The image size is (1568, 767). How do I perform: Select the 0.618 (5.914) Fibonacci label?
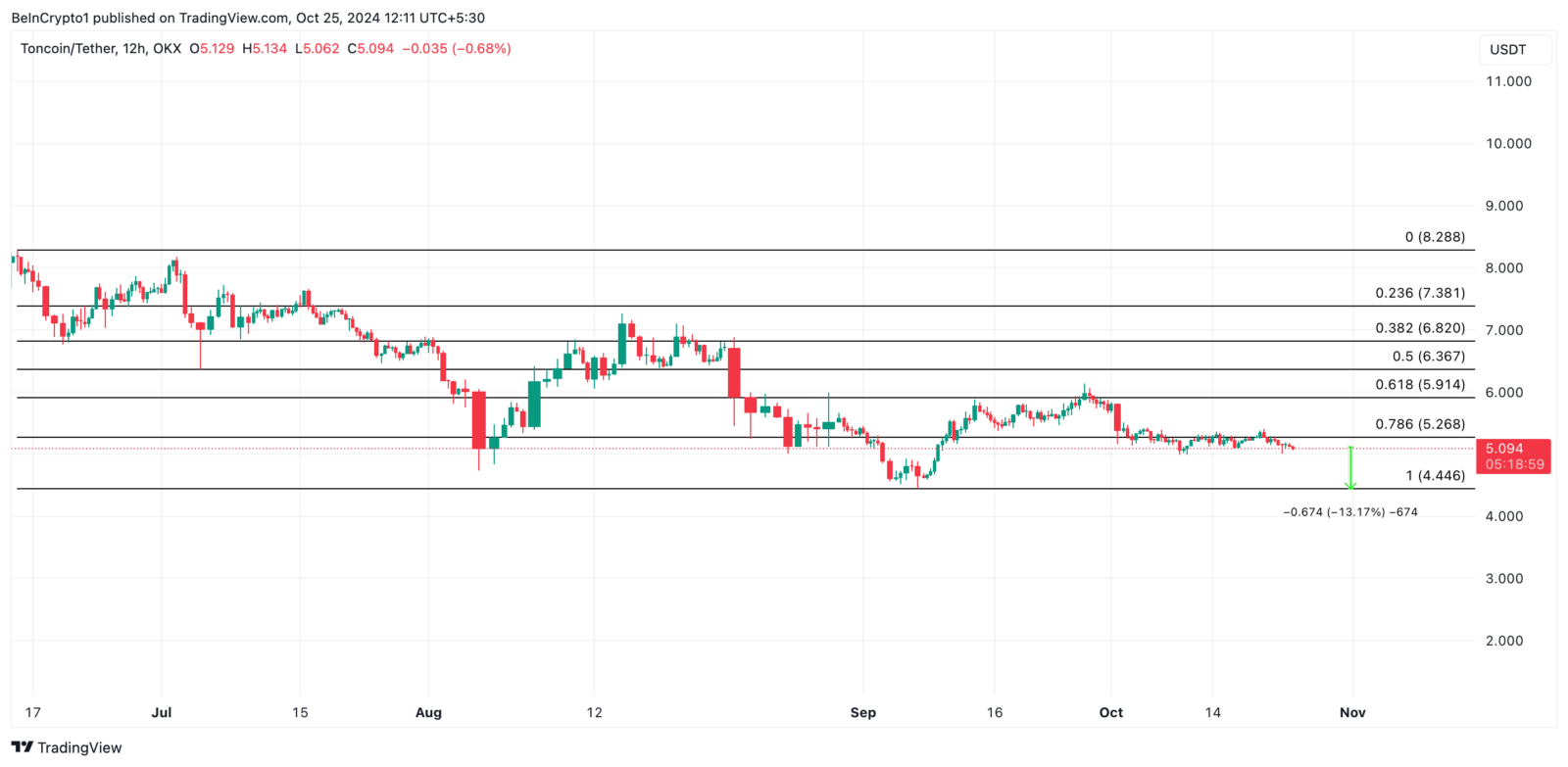coord(1420,385)
